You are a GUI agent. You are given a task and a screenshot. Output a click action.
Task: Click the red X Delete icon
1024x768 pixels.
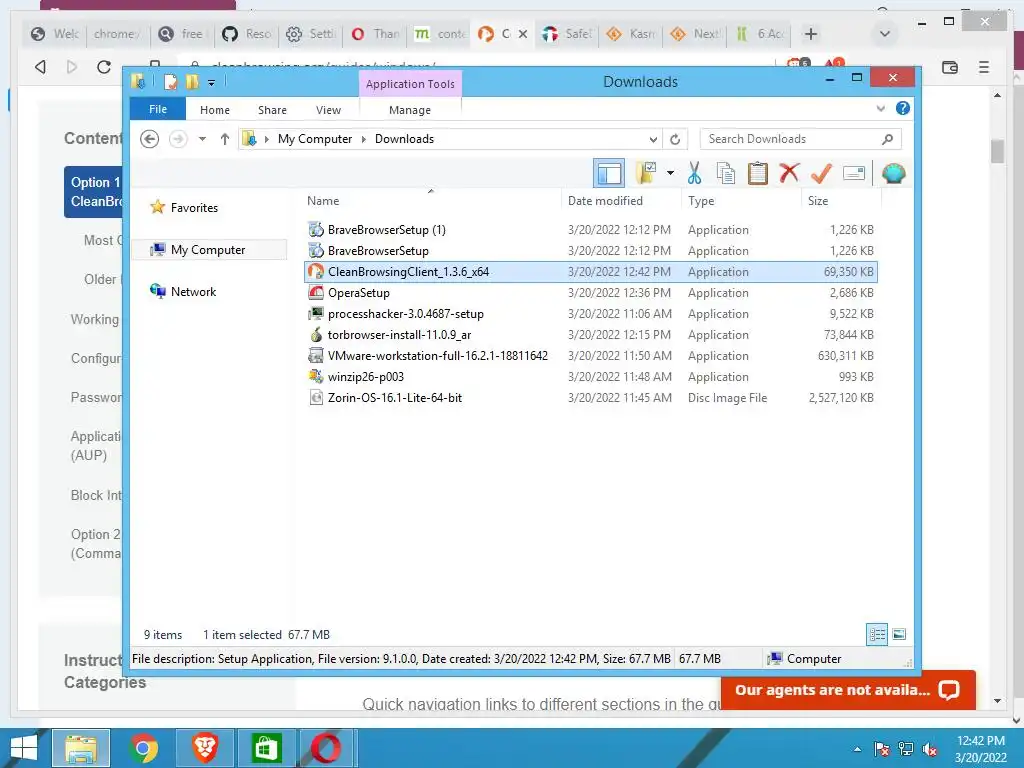pos(789,173)
